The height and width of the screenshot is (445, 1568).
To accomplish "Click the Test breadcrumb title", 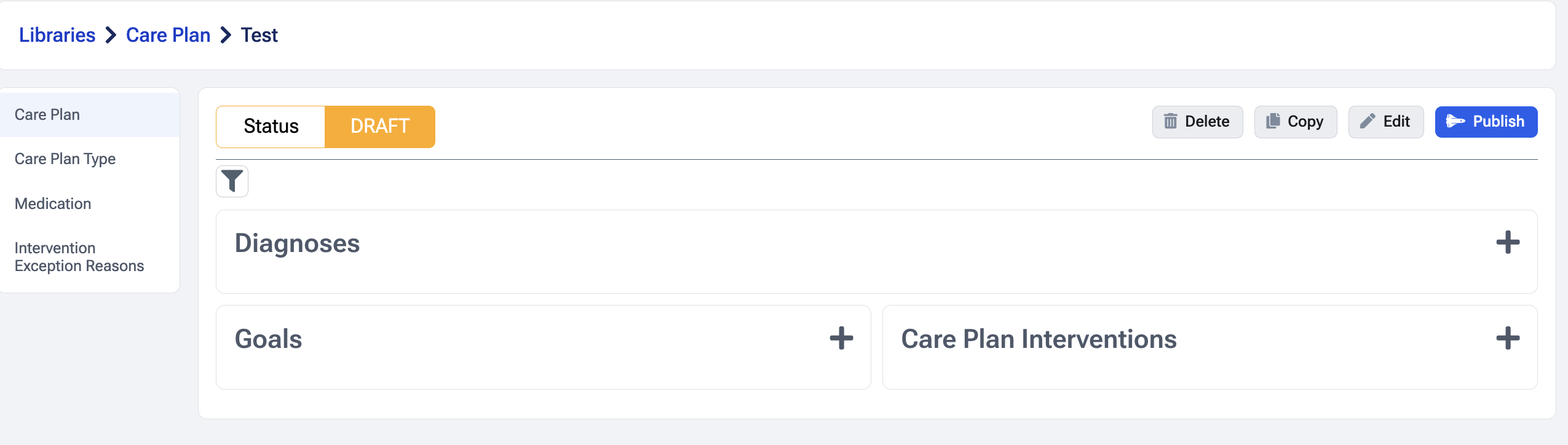I will pos(259,35).
